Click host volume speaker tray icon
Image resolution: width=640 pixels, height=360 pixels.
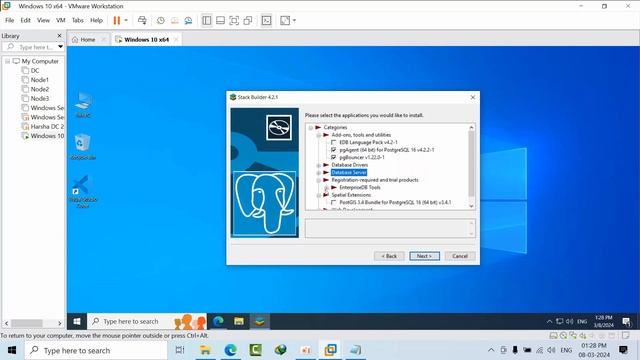552,350
